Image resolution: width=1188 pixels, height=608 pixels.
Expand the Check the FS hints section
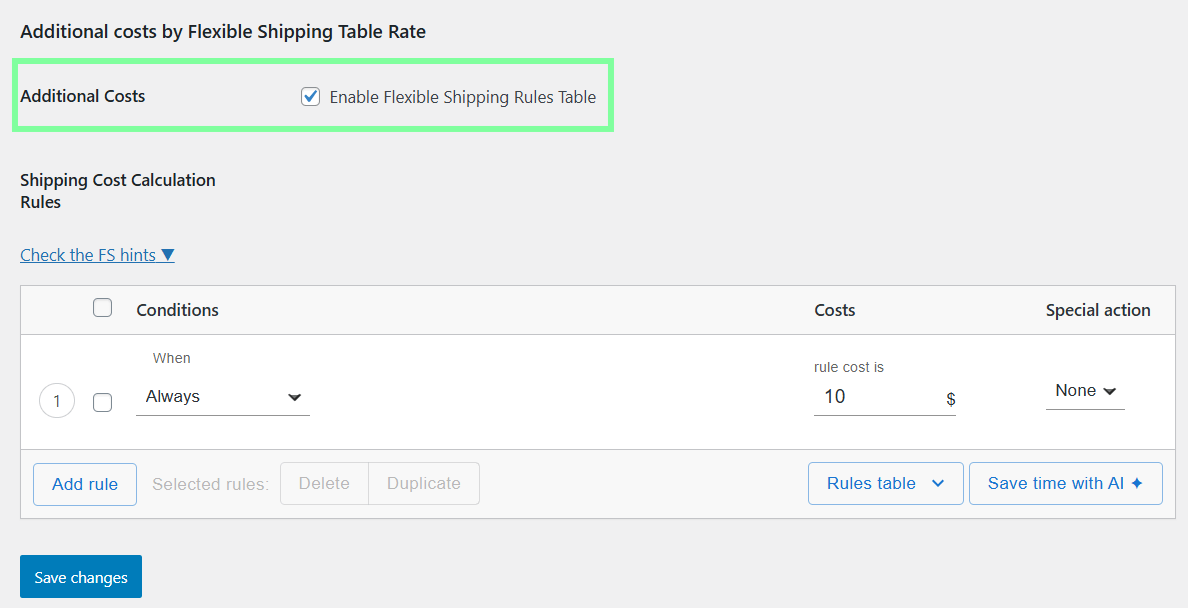(x=88, y=254)
